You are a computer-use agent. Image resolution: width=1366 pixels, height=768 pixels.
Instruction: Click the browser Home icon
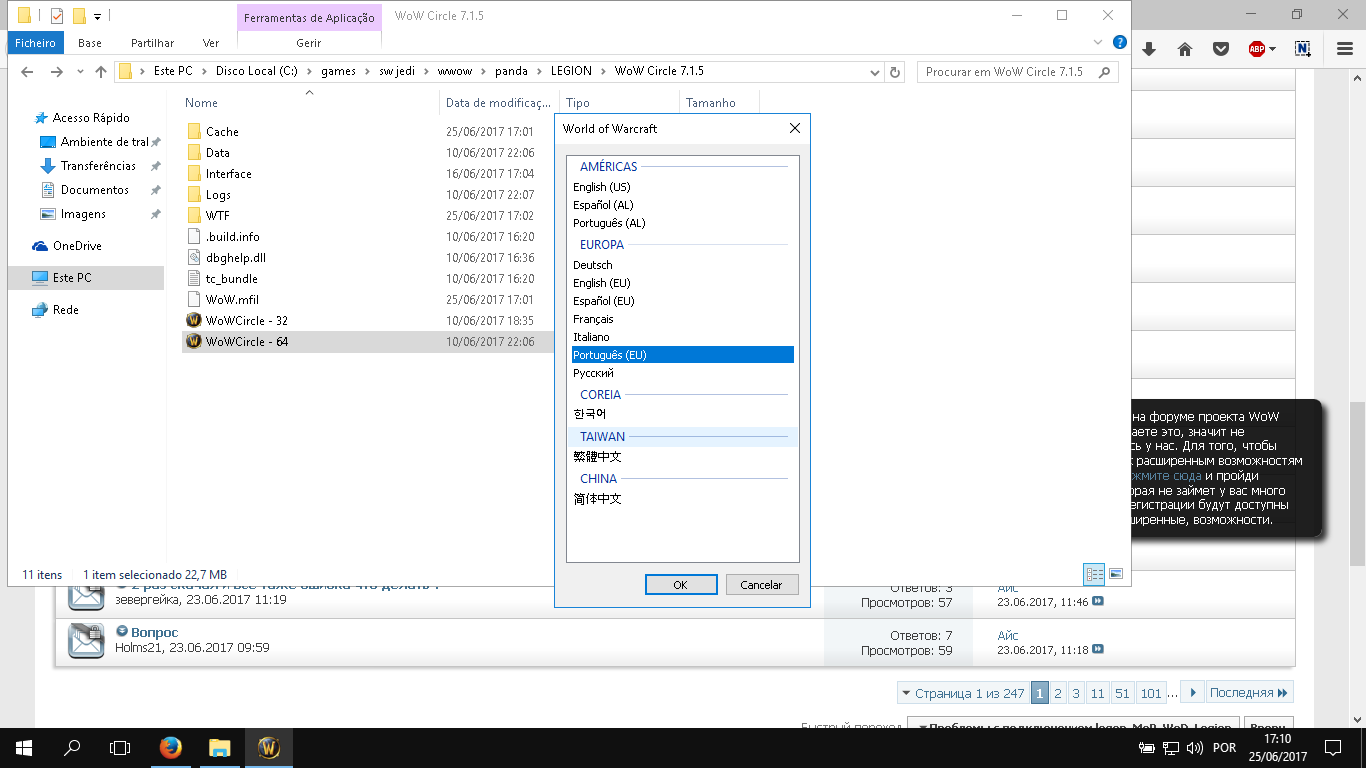1185,49
